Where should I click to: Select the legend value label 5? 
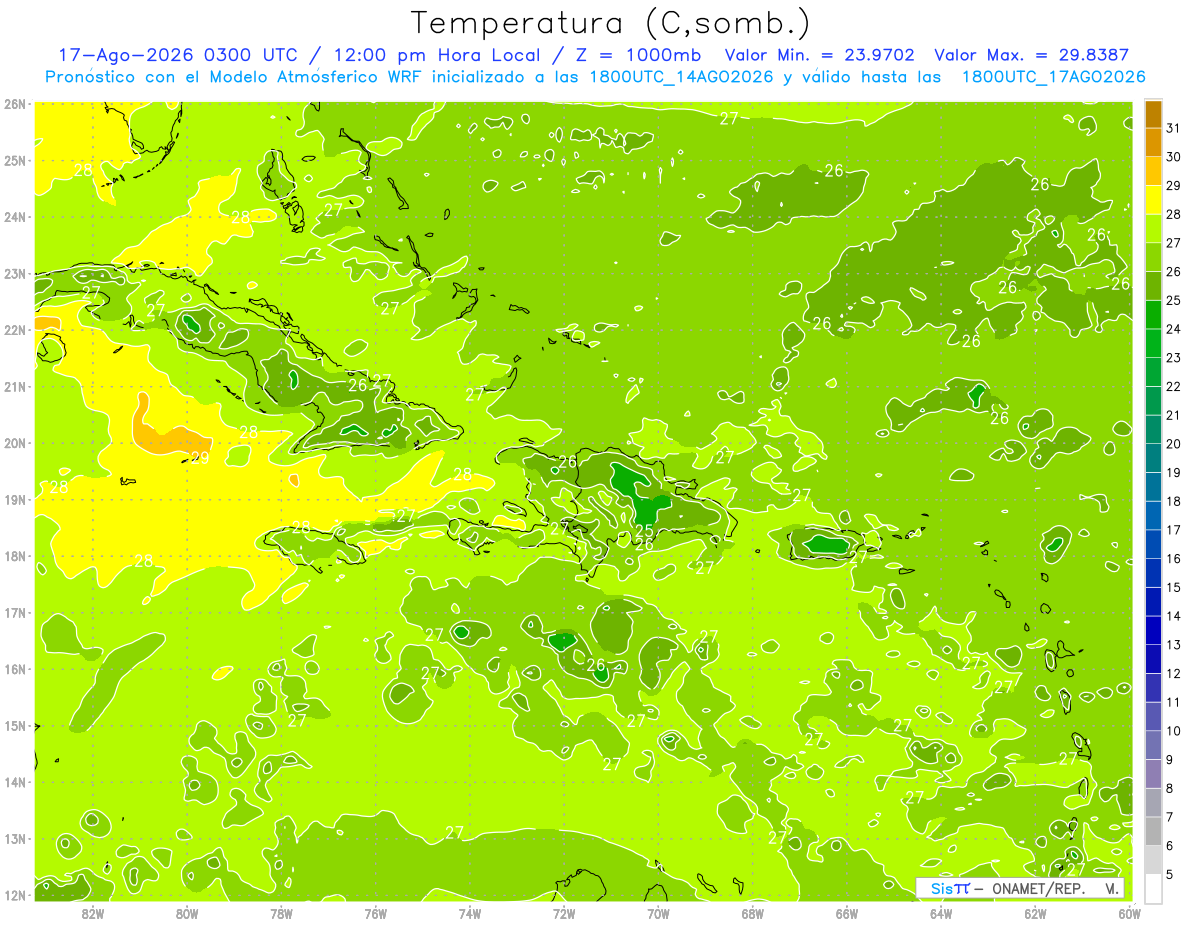[x=1170, y=875]
